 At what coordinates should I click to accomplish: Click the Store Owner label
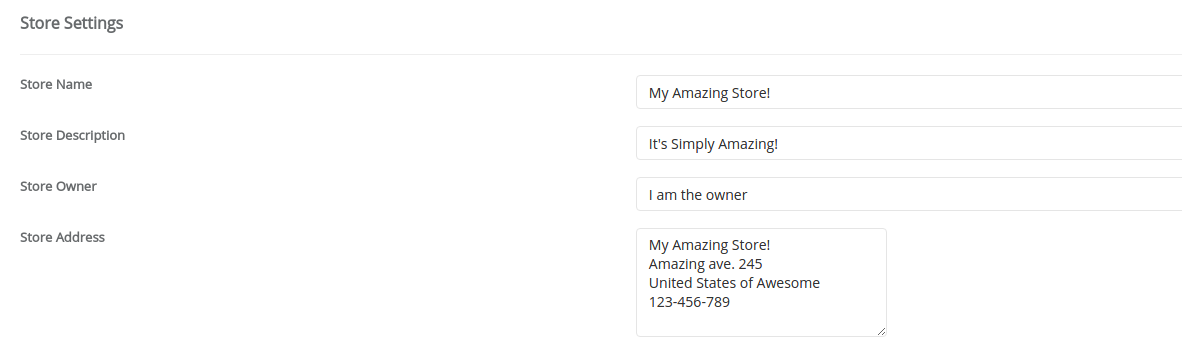[58, 186]
